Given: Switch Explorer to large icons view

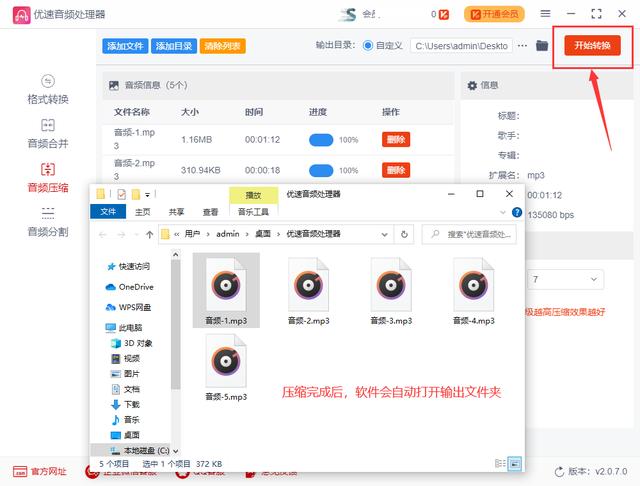Looking at the screenshot, I should (515, 464).
